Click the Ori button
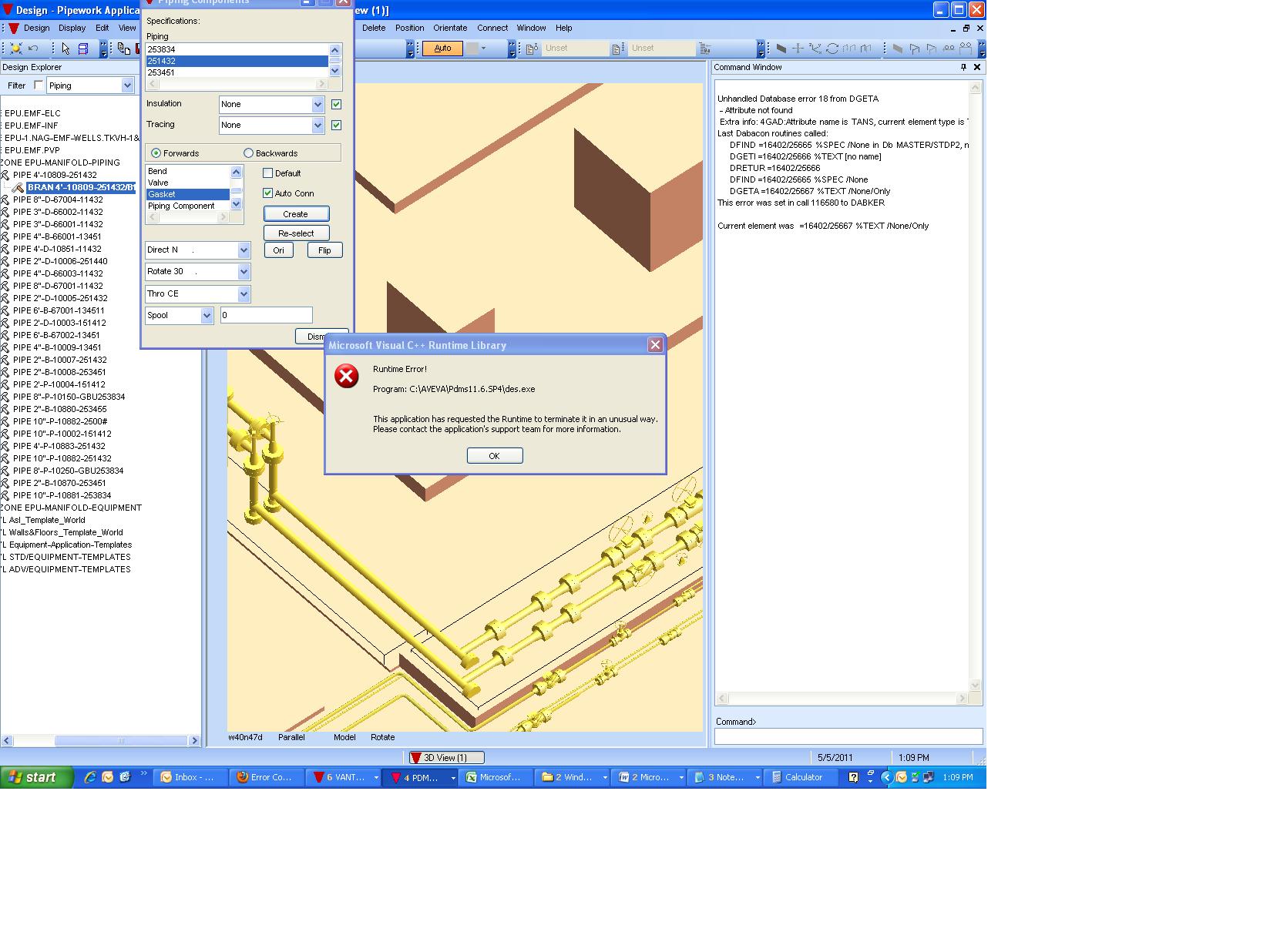The image size is (1270, 952). point(278,250)
